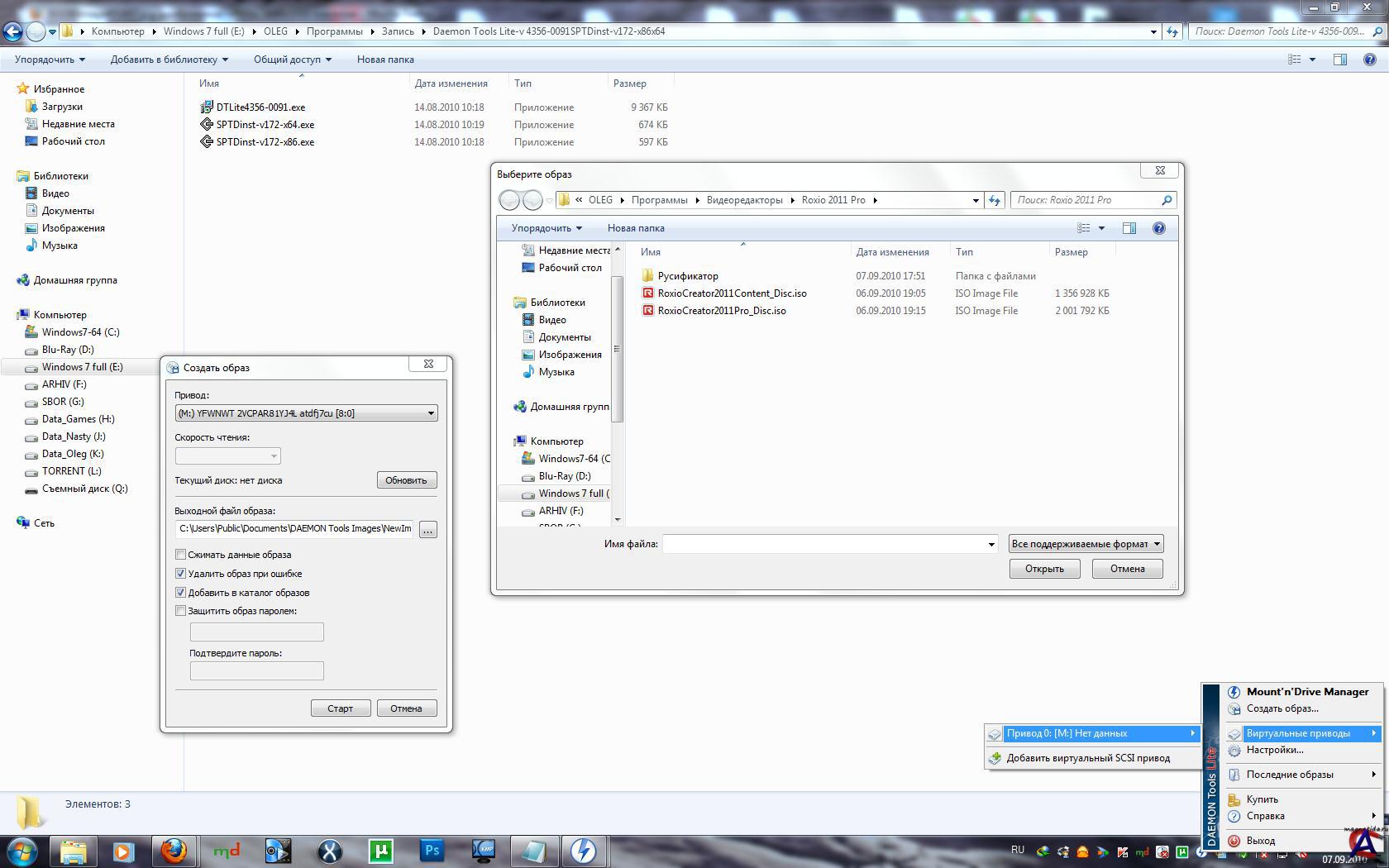Viewport: 1389px width, 868px height.
Task: Choose Добавить виртуальный SCSI привод menu item
Action: pyautogui.click(x=1087, y=758)
